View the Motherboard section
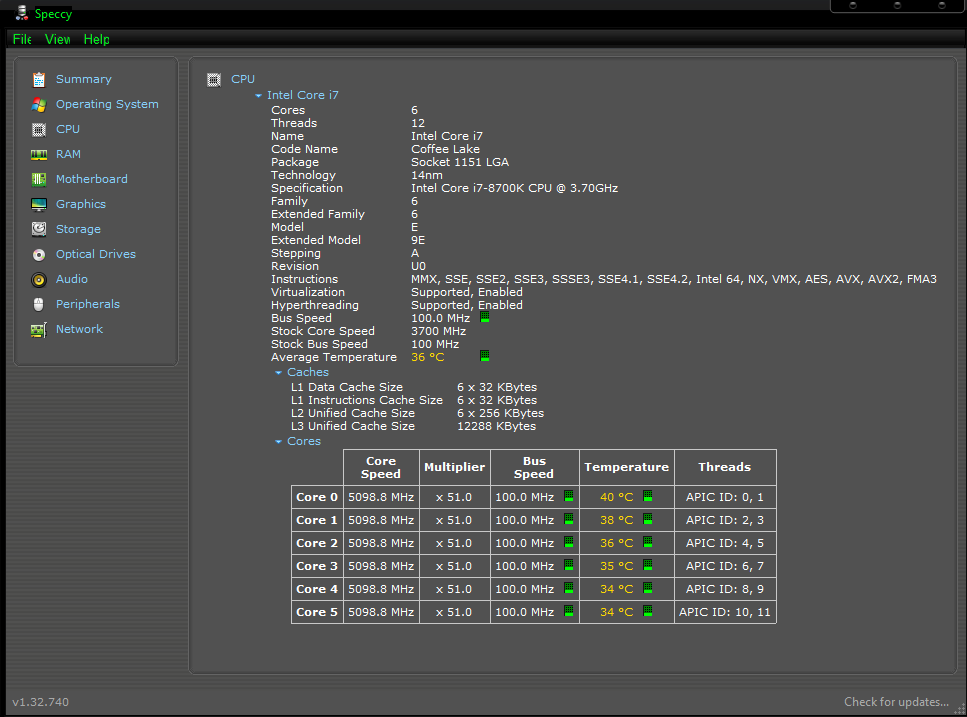This screenshot has height=717, width=967. tap(92, 179)
